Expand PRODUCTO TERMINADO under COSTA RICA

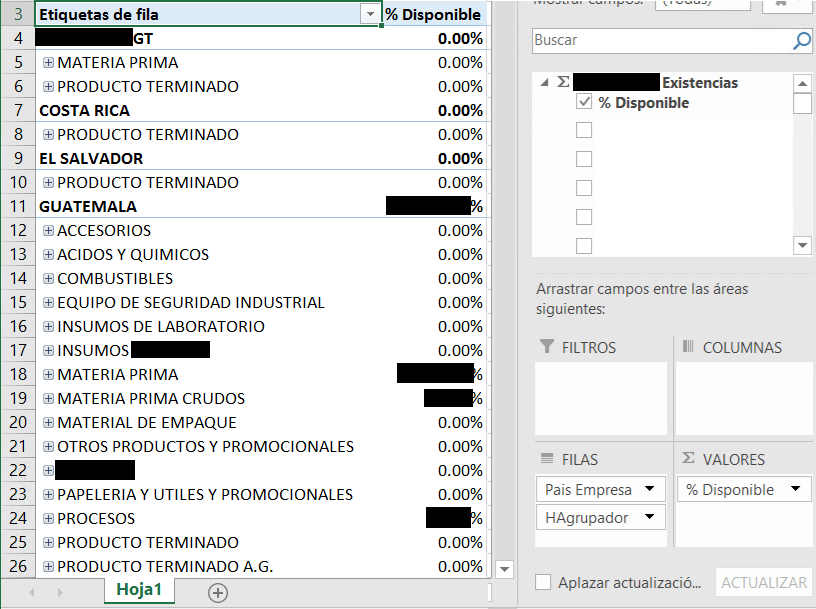coord(48,134)
